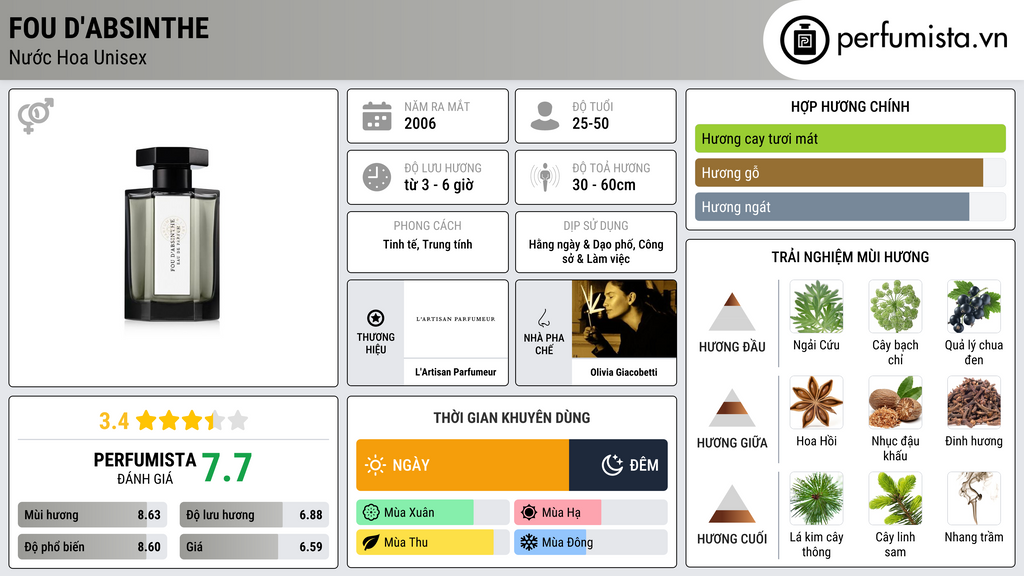Click the Hương cuối pyramid icon
This screenshot has width=1024, height=576.
pos(732,504)
